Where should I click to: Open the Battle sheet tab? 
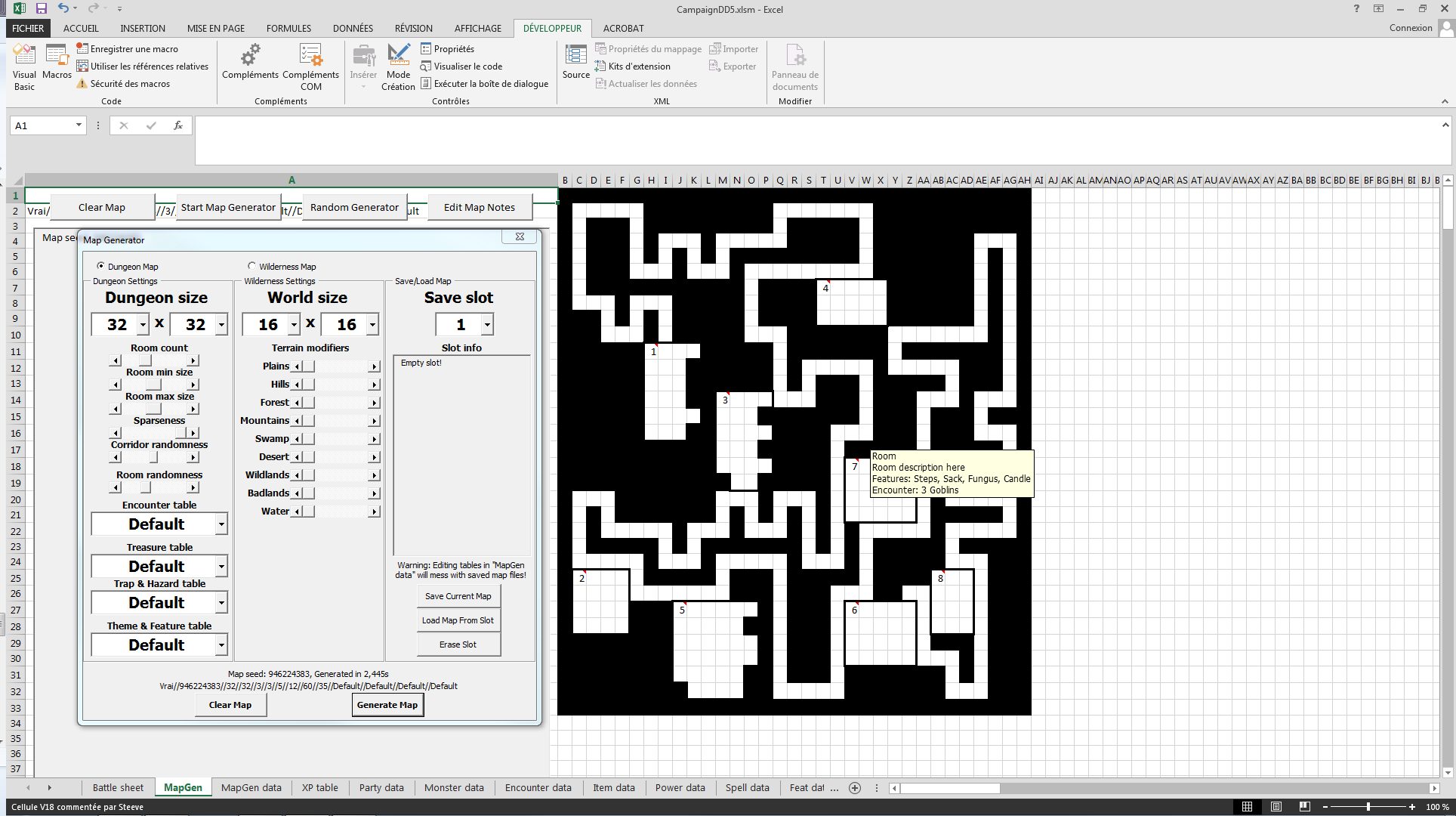coord(118,787)
